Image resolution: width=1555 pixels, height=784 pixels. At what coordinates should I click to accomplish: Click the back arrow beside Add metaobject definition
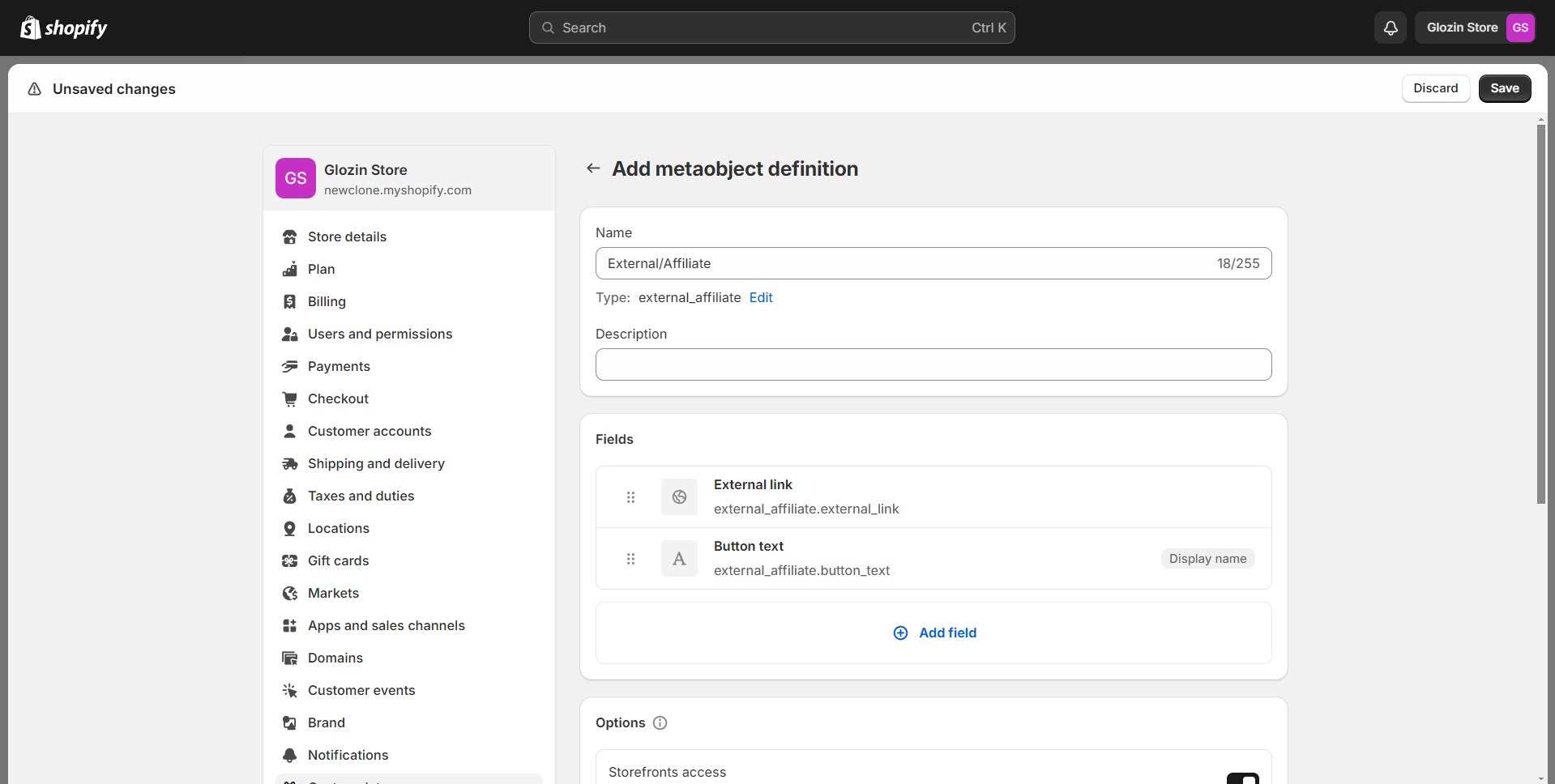(x=593, y=168)
